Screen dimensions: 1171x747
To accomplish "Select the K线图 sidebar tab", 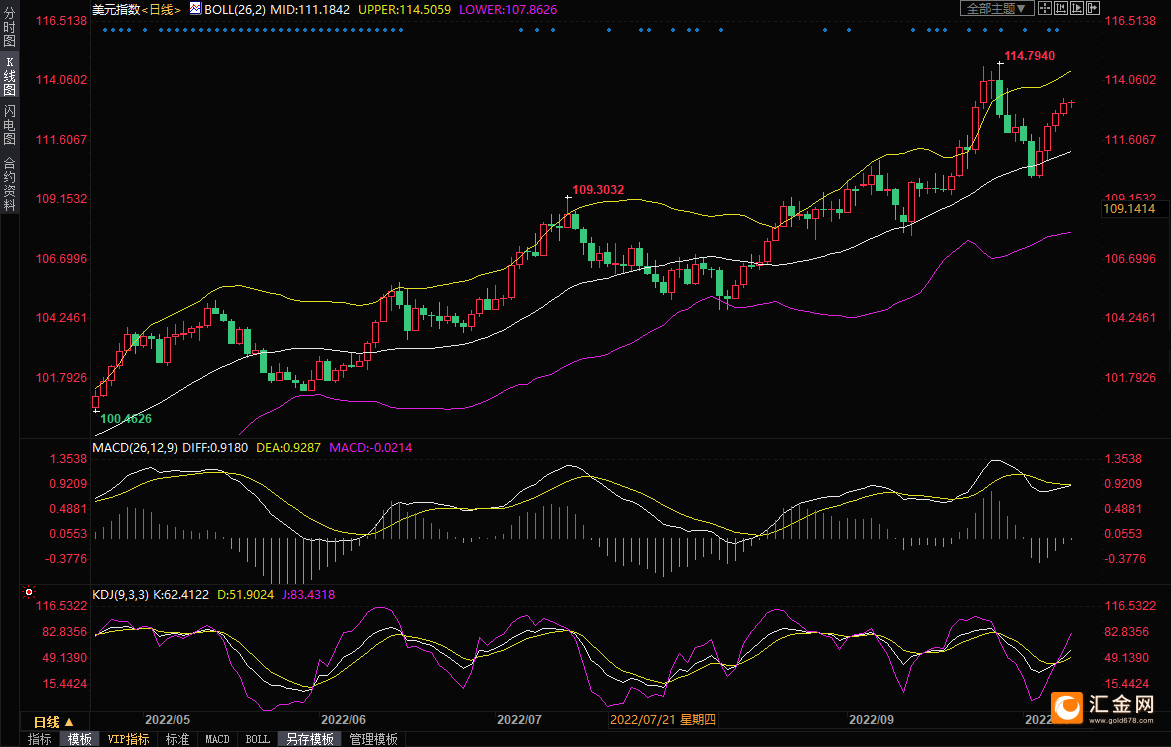I will point(10,76).
